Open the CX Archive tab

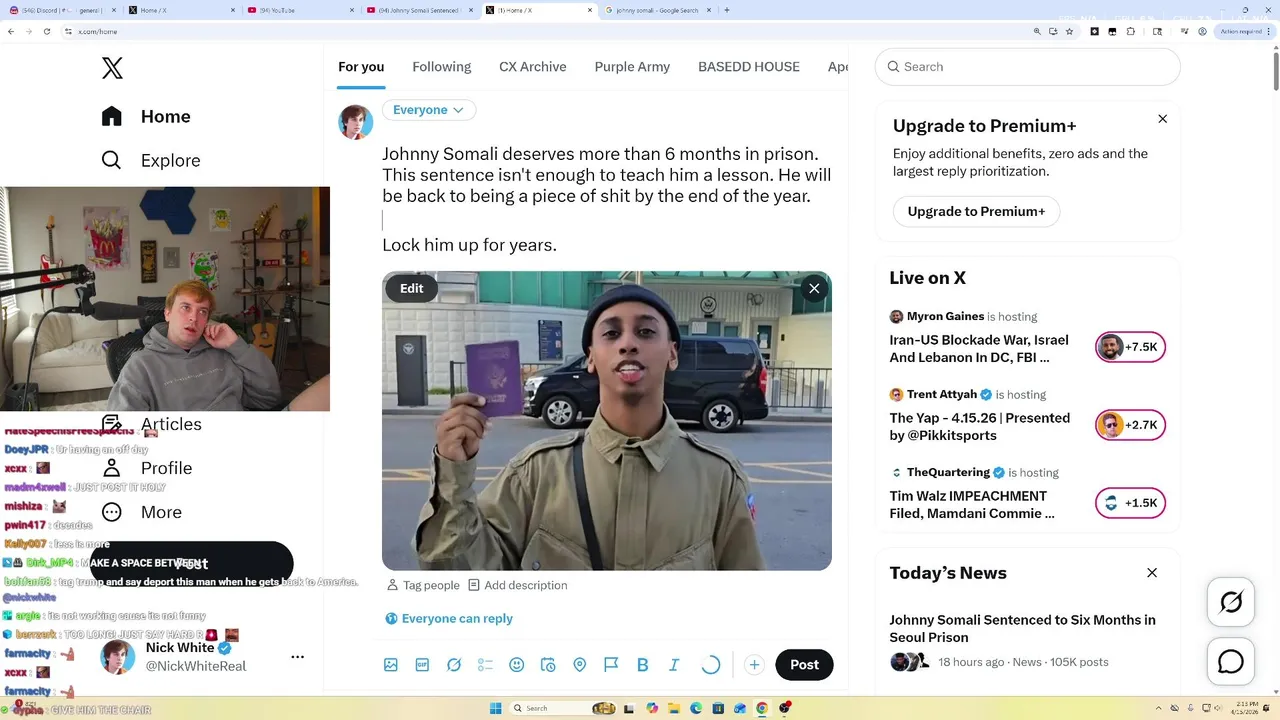click(x=533, y=67)
